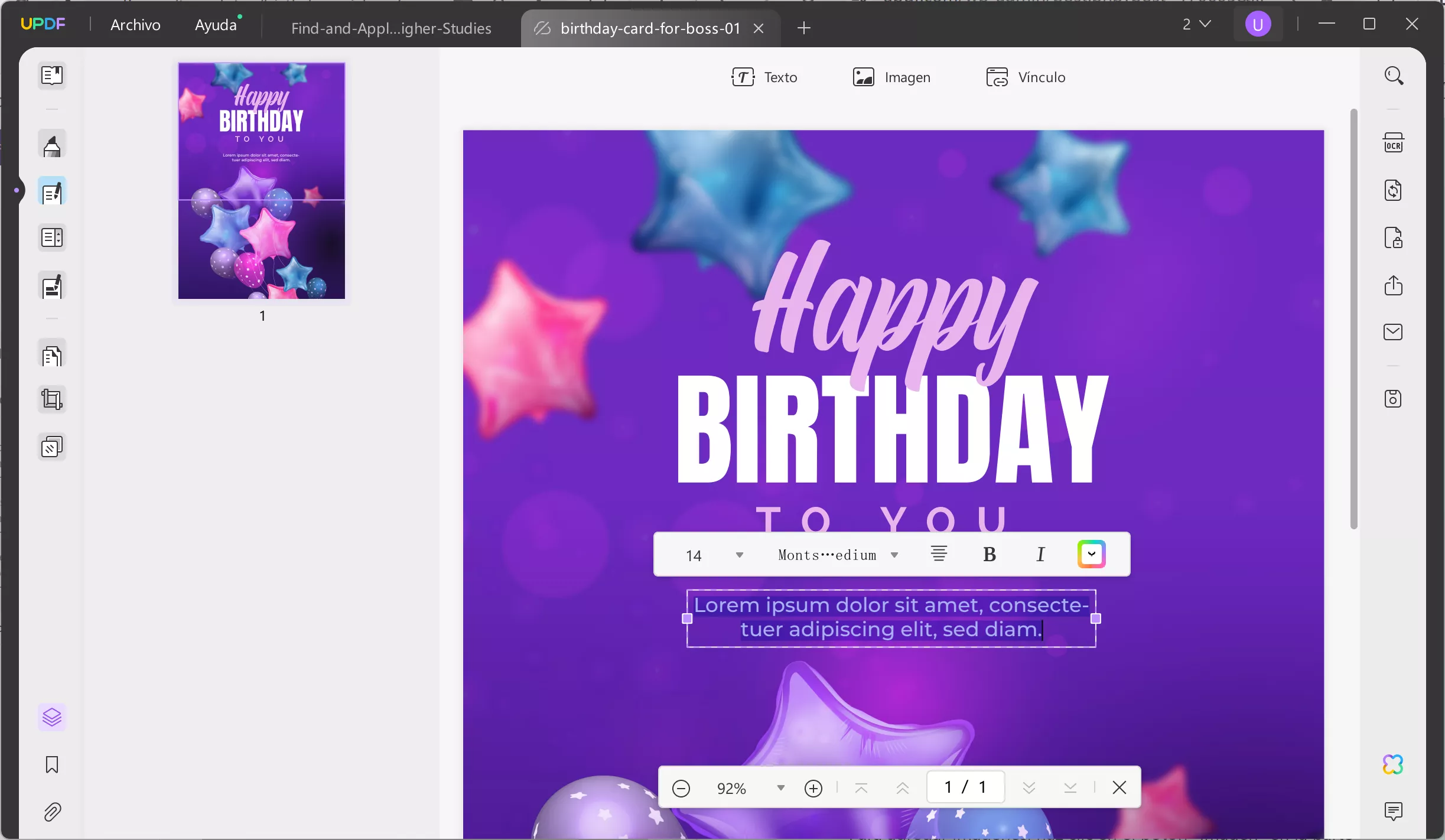Click the Search magnifier icon
The image size is (1445, 840).
[x=1394, y=76]
